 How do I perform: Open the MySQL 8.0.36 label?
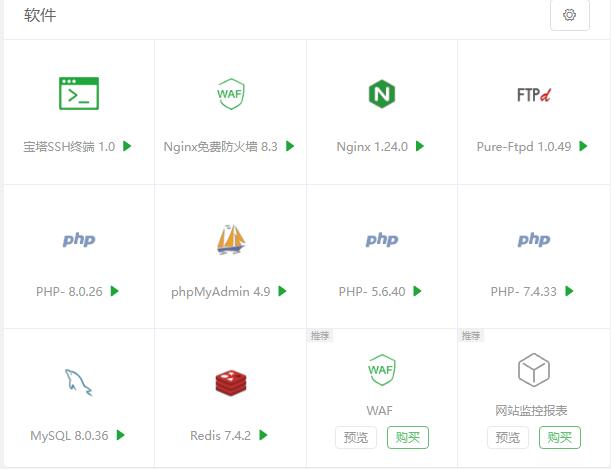(69, 436)
